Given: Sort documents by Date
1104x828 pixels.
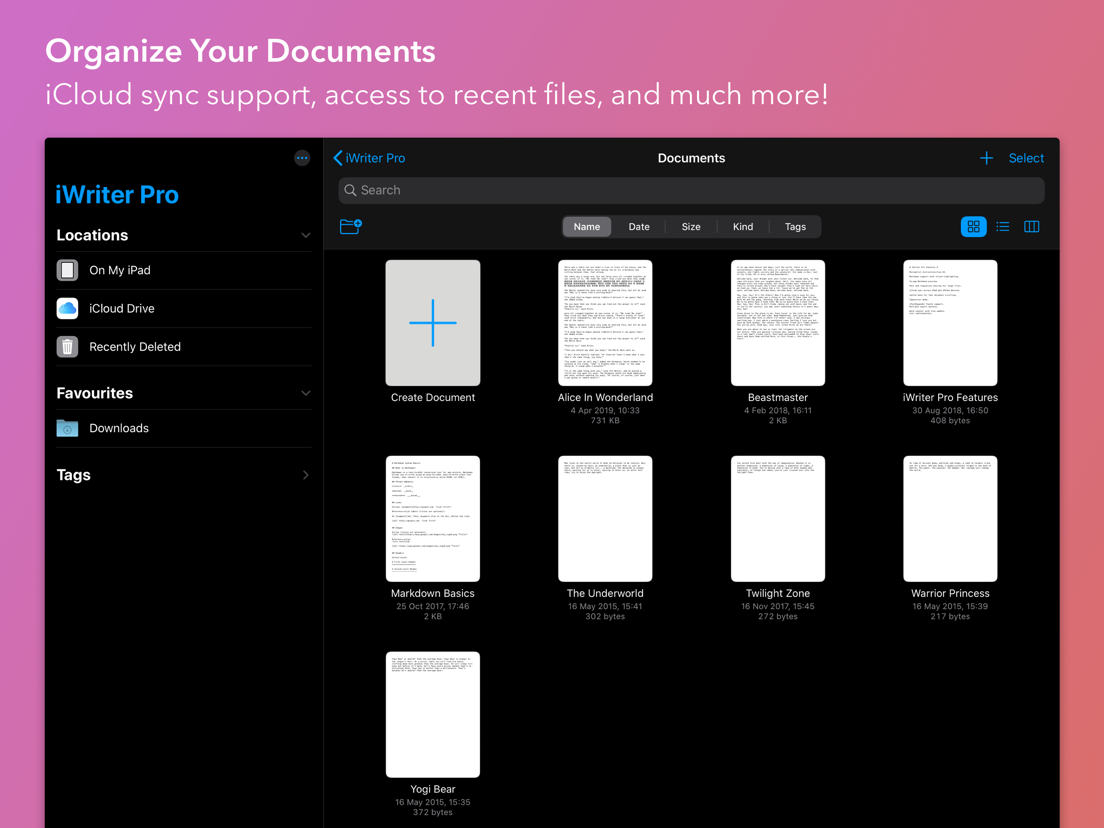Looking at the screenshot, I should click(x=639, y=227).
